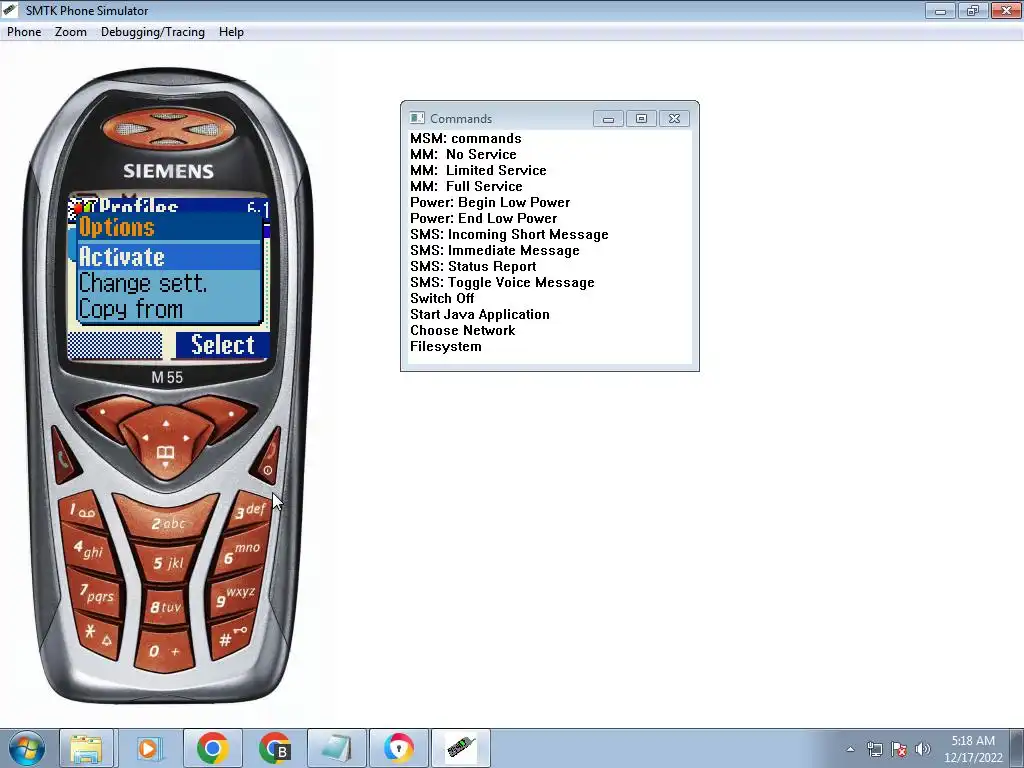
Task: Select Start Java Application command
Action: click(479, 314)
